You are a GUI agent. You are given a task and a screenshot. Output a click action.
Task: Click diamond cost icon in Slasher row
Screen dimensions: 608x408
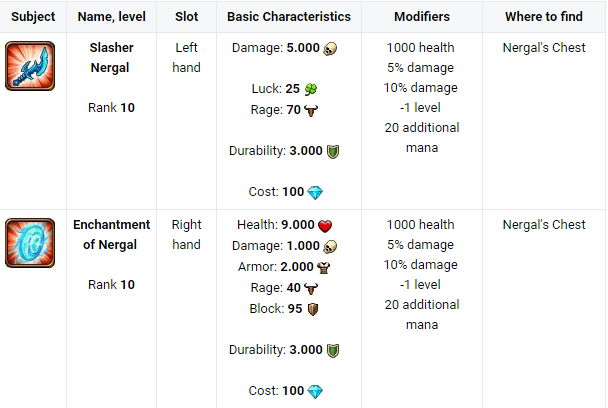pyautogui.click(x=316, y=192)
